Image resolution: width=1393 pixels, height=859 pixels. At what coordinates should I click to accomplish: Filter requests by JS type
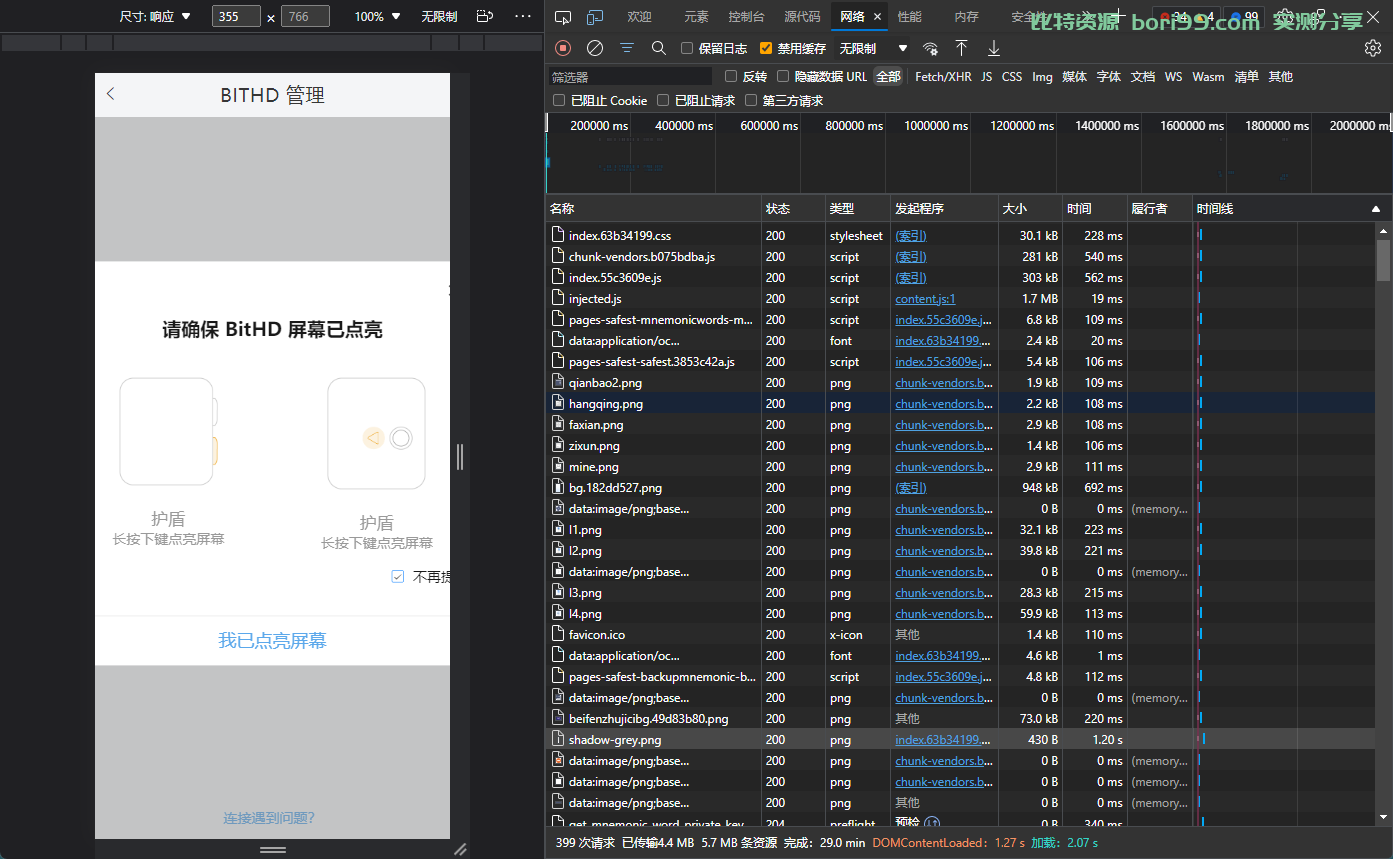coord(986,76)
